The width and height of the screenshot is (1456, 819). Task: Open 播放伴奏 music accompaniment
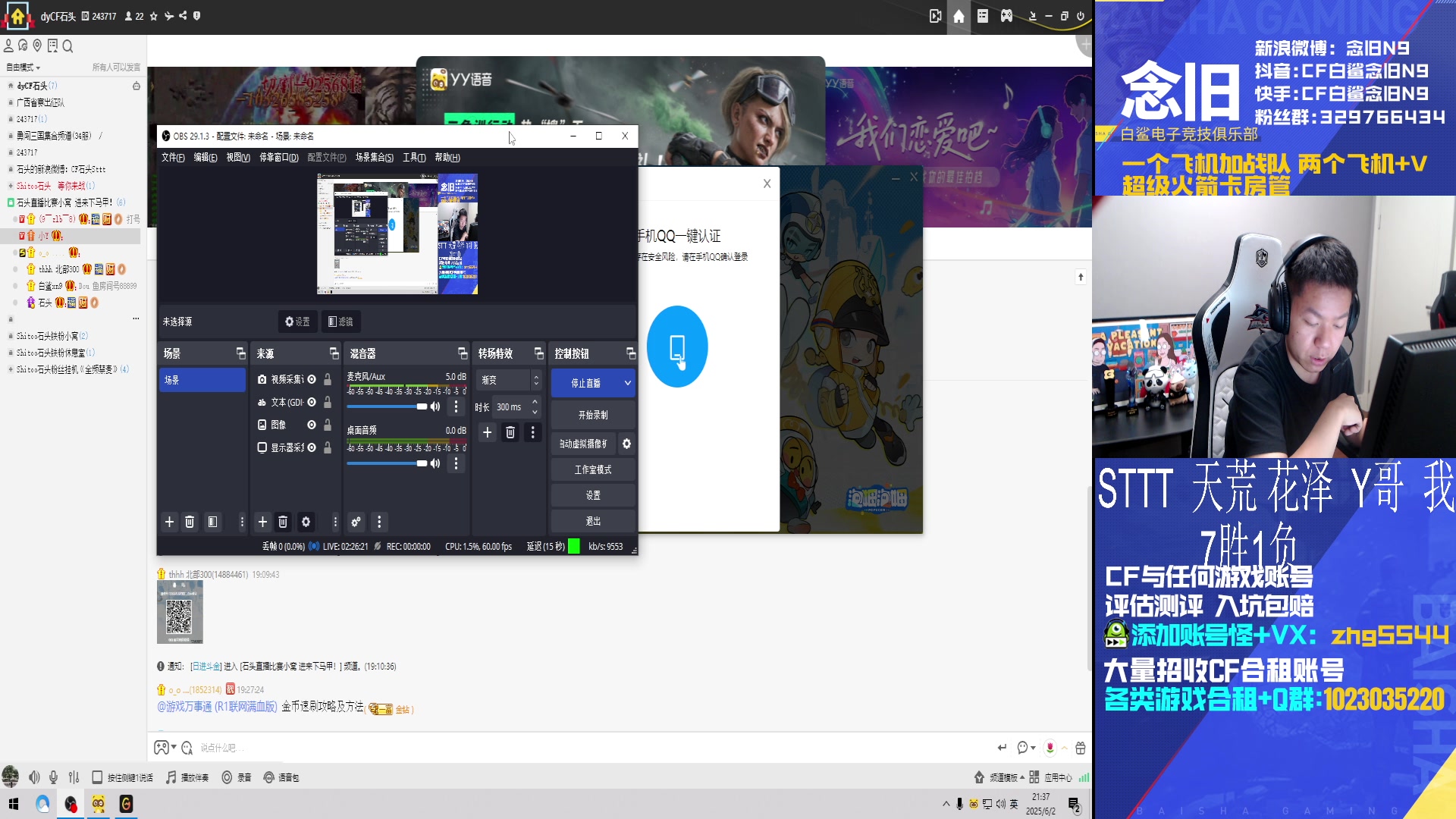coord(187,777)
